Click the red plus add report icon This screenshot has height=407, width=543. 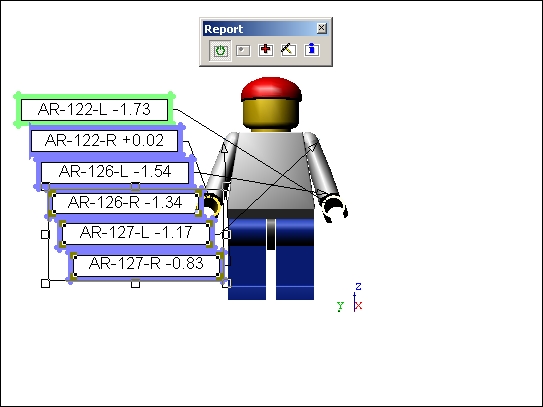coord(266,50)
